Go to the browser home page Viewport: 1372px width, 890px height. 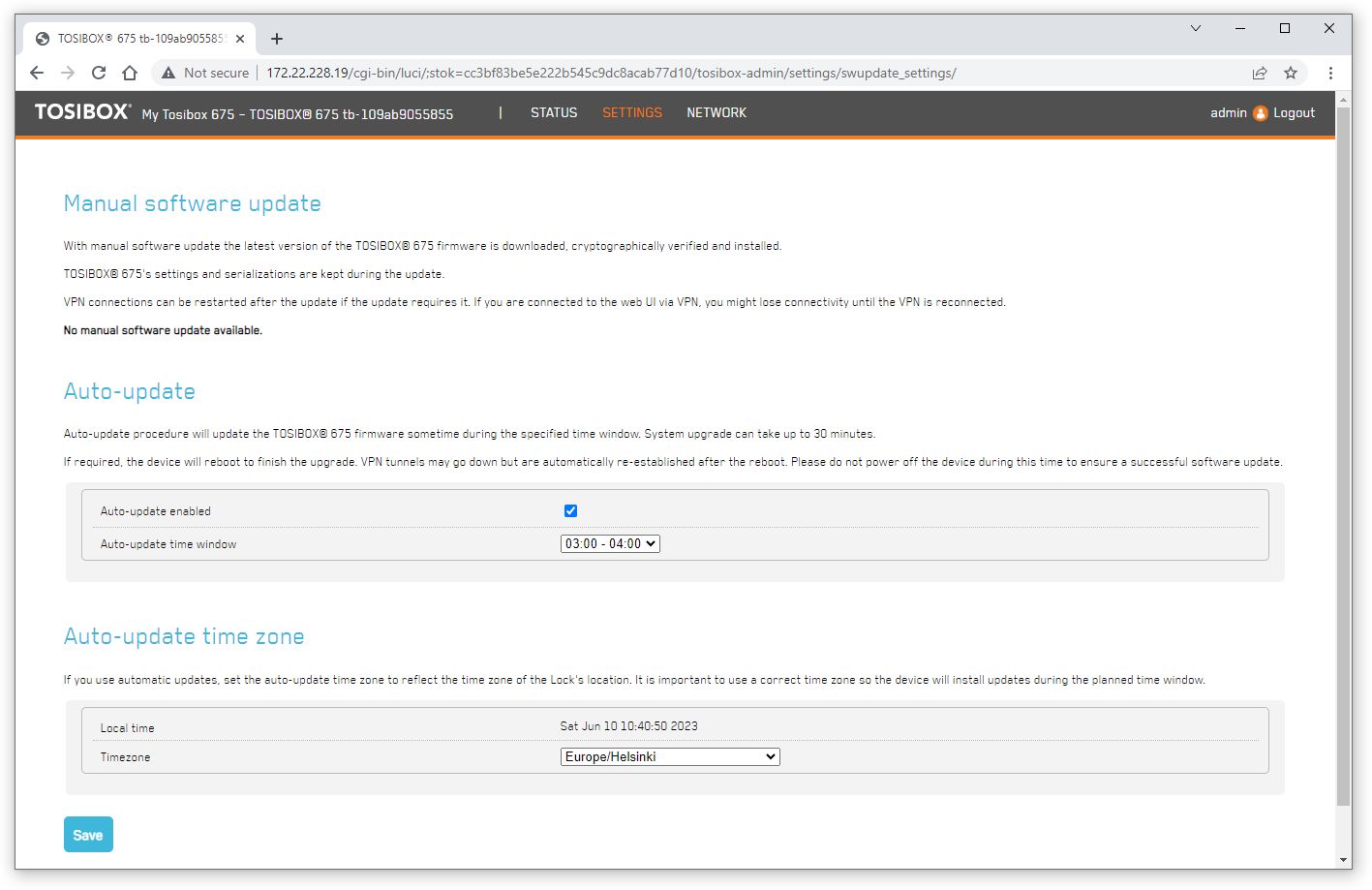click(x=130, y=73)
